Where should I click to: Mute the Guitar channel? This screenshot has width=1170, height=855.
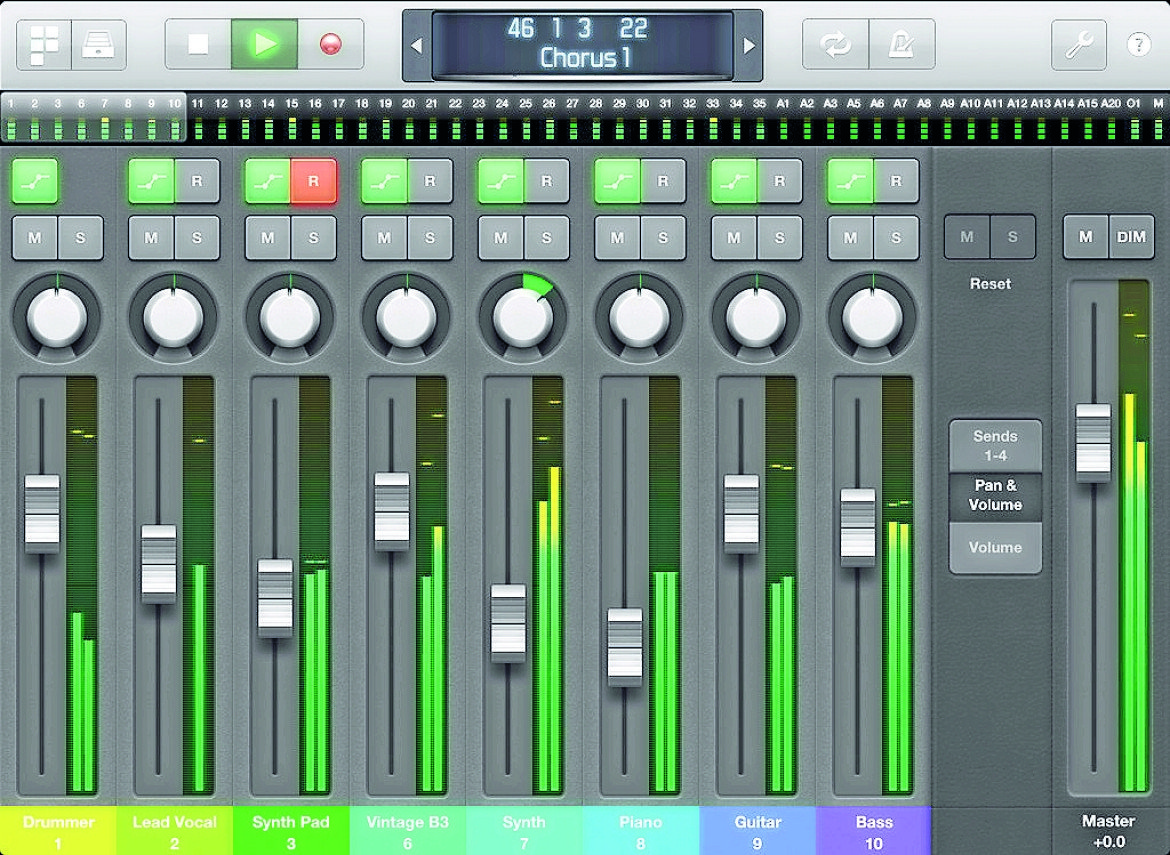734,238
